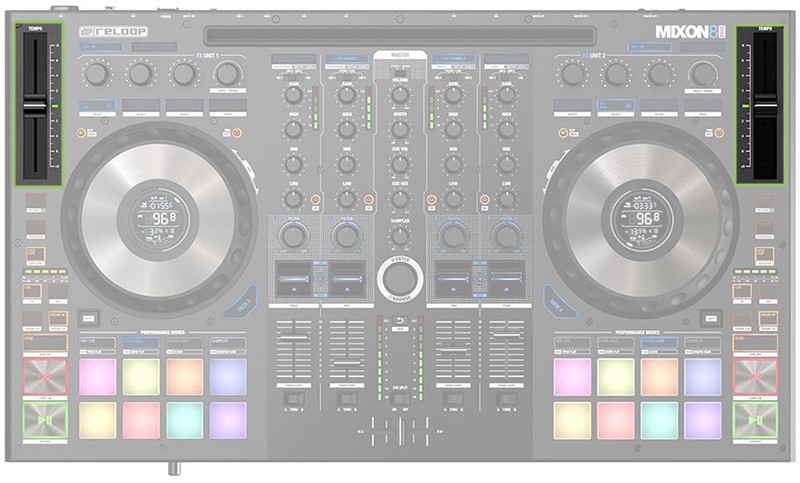
Task: Tap the left deck red CUE button
Action: click(x=45, y=376)
